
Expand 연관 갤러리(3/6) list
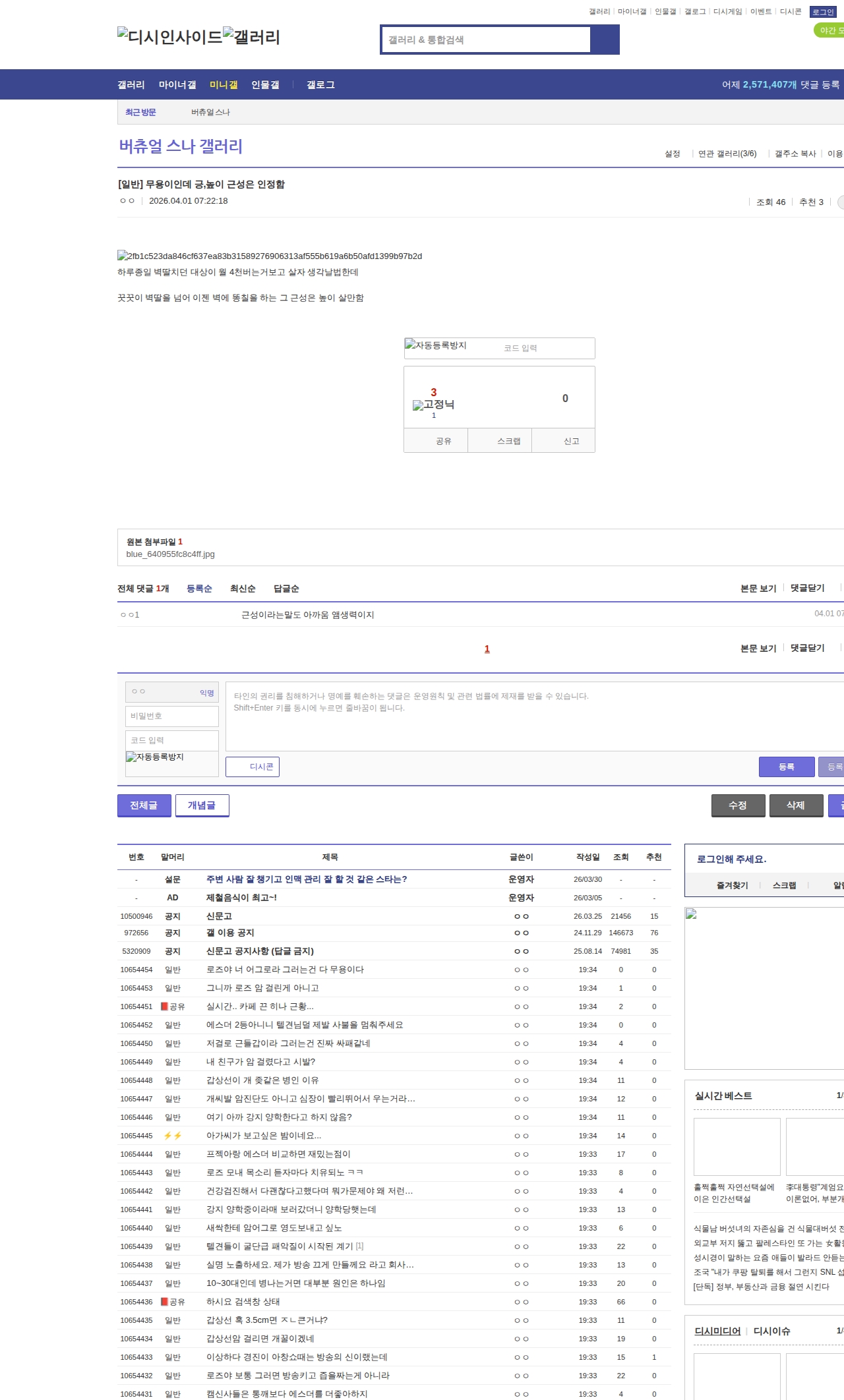(727, 154)
